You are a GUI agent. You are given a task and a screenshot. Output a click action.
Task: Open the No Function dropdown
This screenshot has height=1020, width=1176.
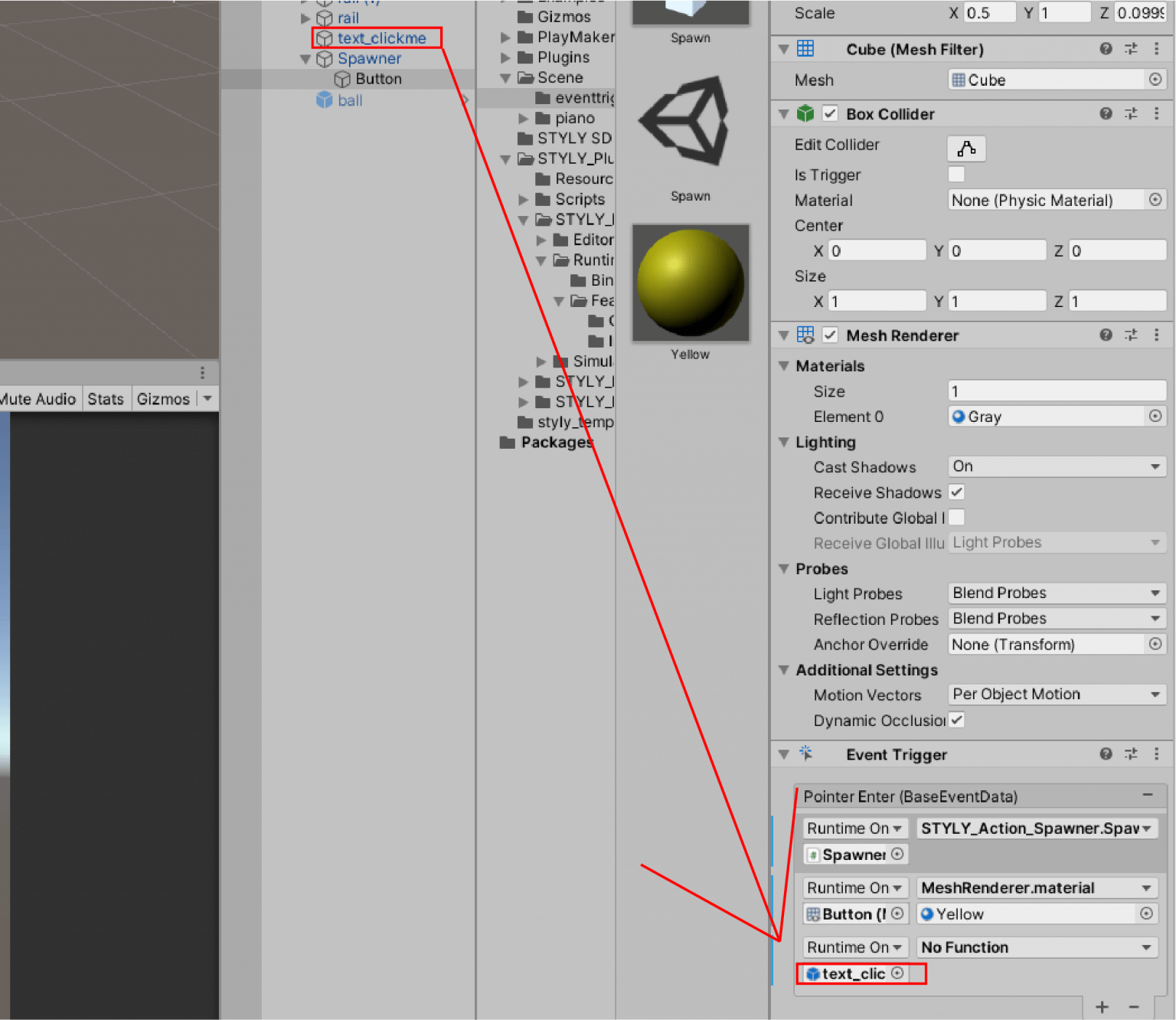(1037, 947)
